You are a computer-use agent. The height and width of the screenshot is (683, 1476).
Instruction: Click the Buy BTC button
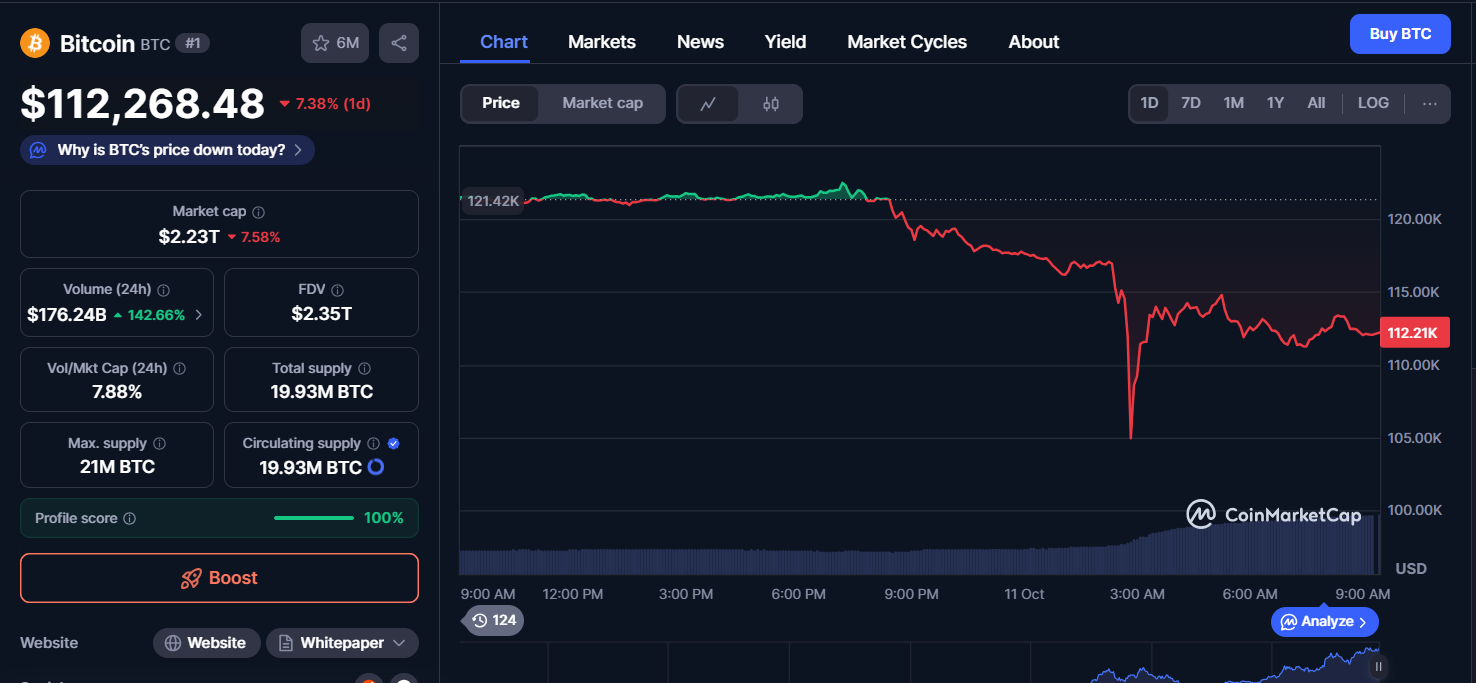[1400, 34]
